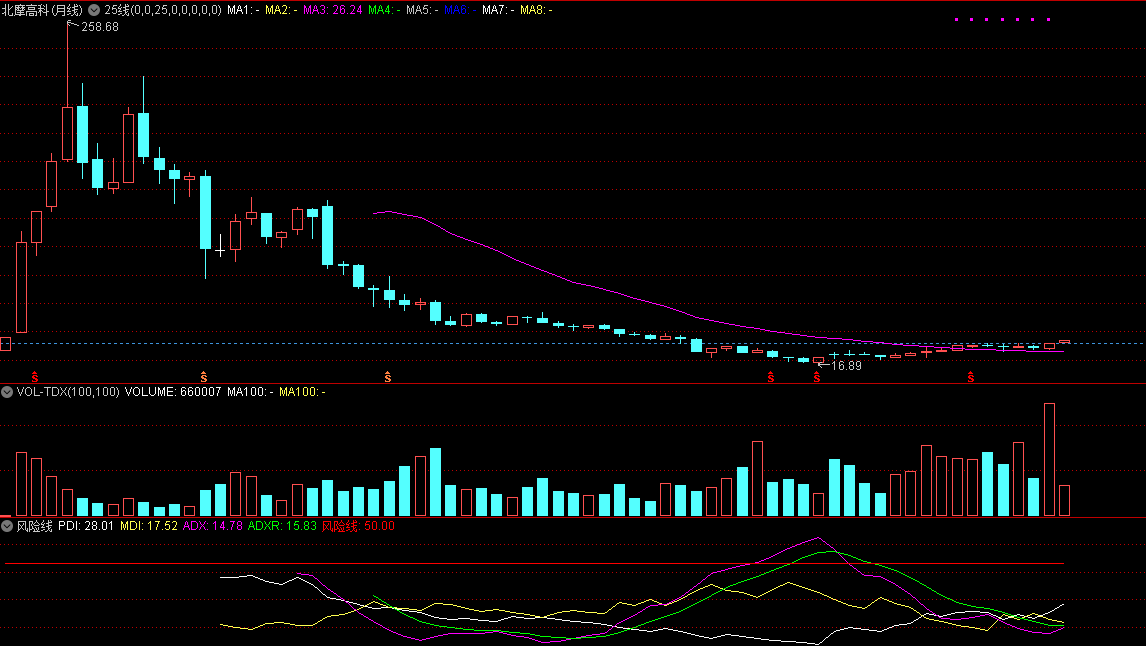Image resolution: width=1146 pixels, height=646 pixels.
Task: Click the green MA4: - legend
Action: (384, 10)
